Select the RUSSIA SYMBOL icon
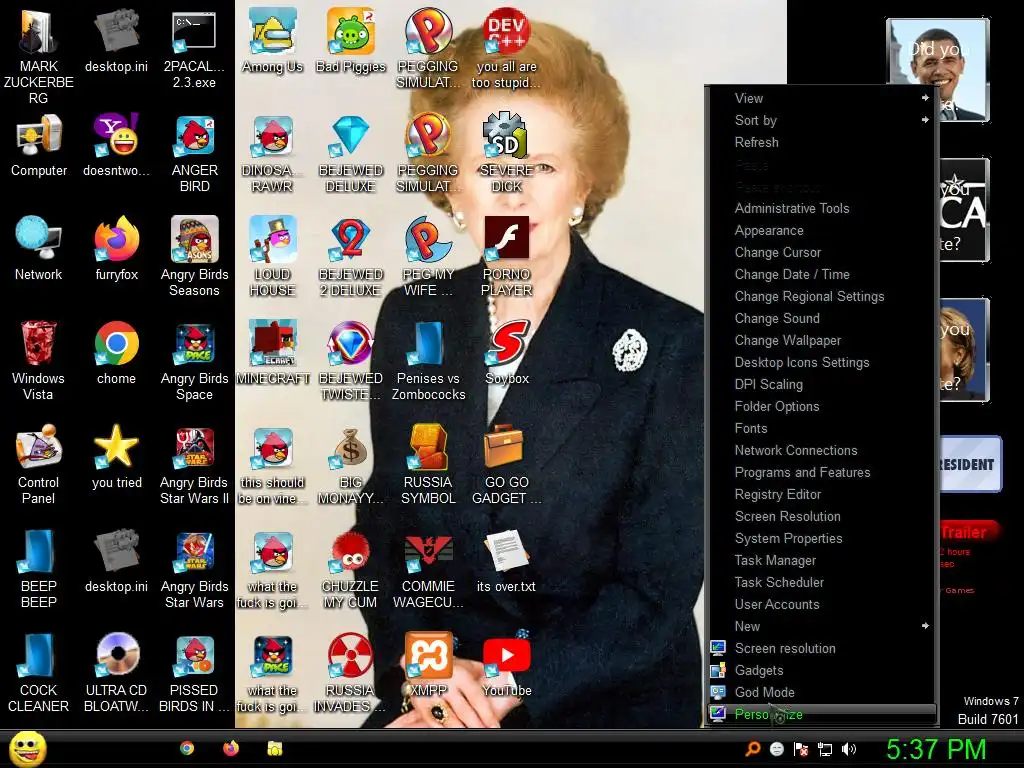Viewport: 1024px width, 768px height. tap(428, 464)
